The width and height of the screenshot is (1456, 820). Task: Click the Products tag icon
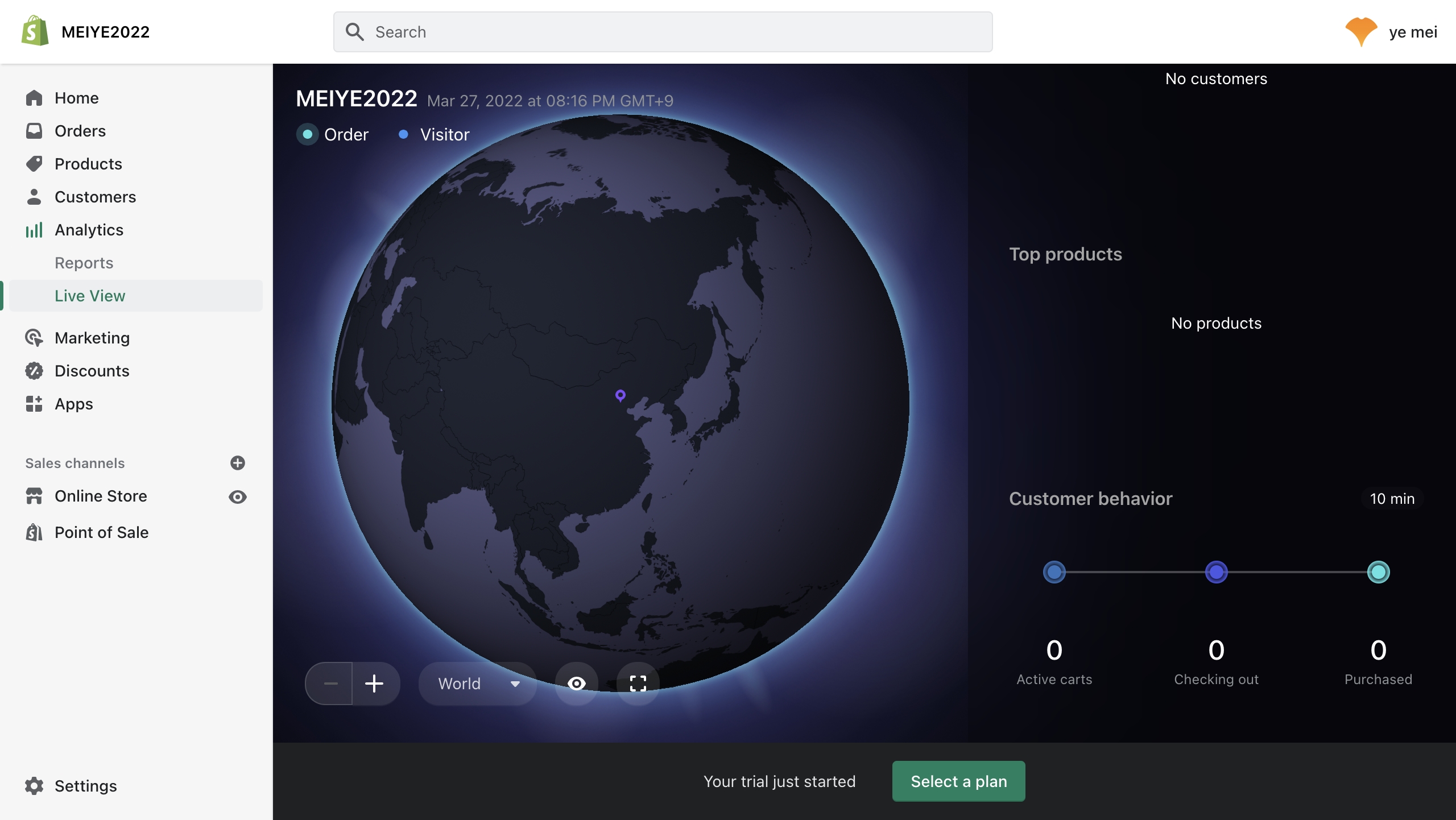pos(34,164)
